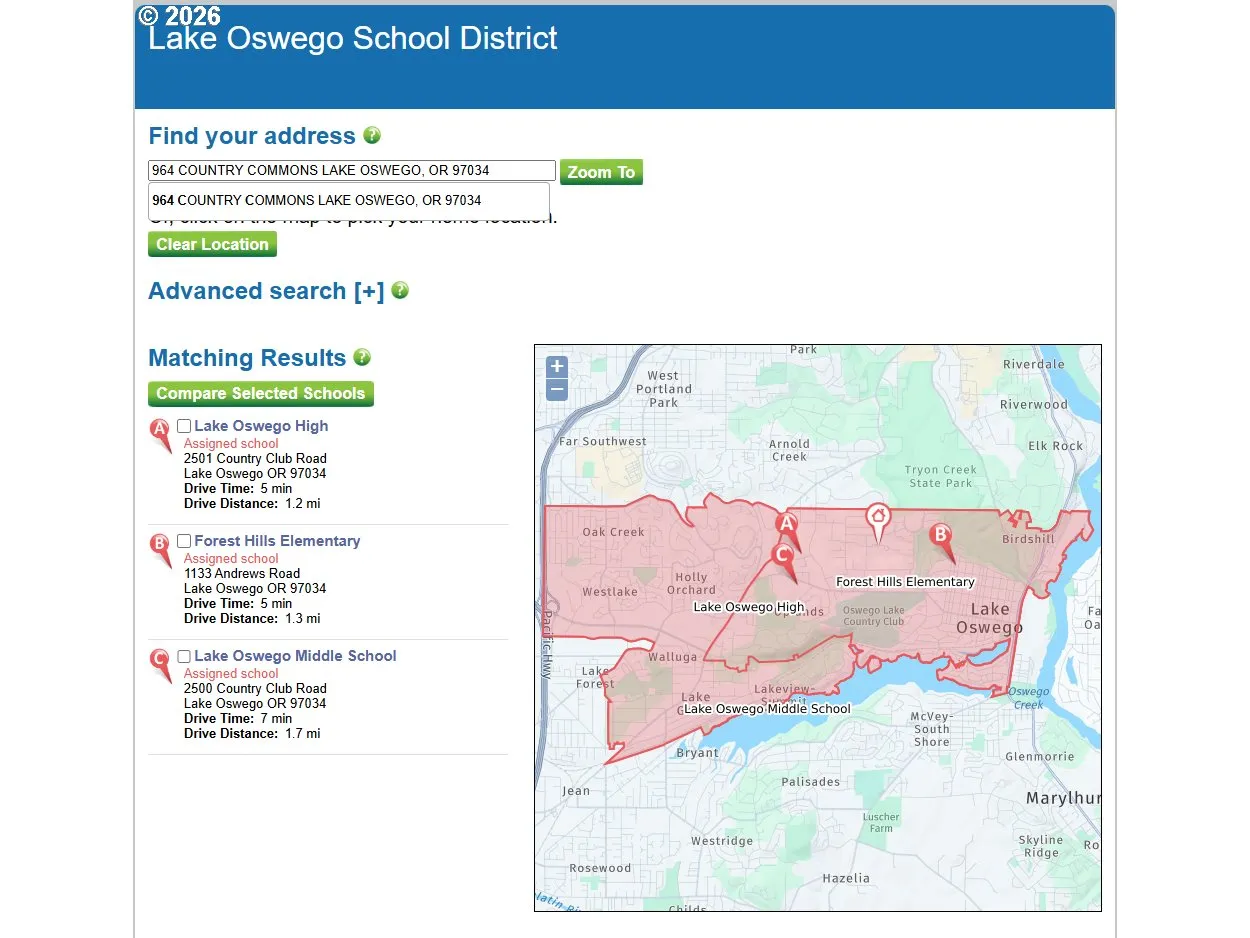The height and width of the screenshot is (938, 1250).
Task: Click the Tryon Creek State Park map label
Action: pos(940,476)
